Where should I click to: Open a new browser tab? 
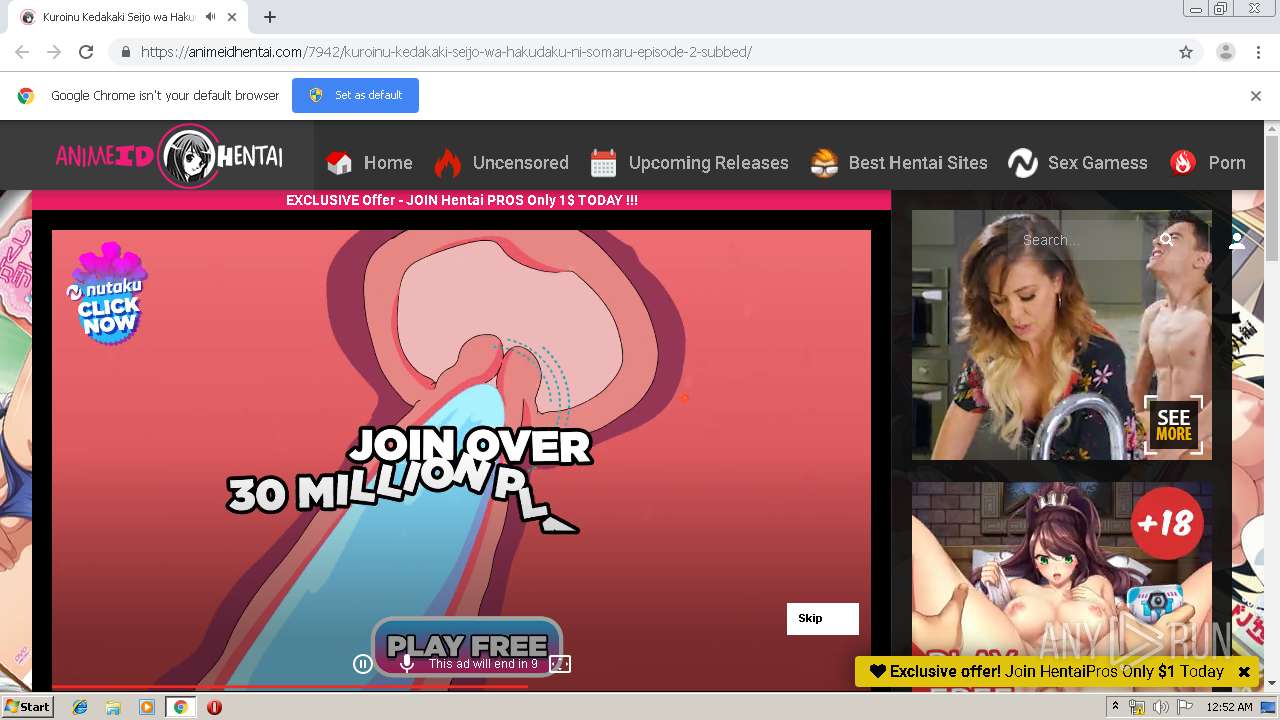270,17
